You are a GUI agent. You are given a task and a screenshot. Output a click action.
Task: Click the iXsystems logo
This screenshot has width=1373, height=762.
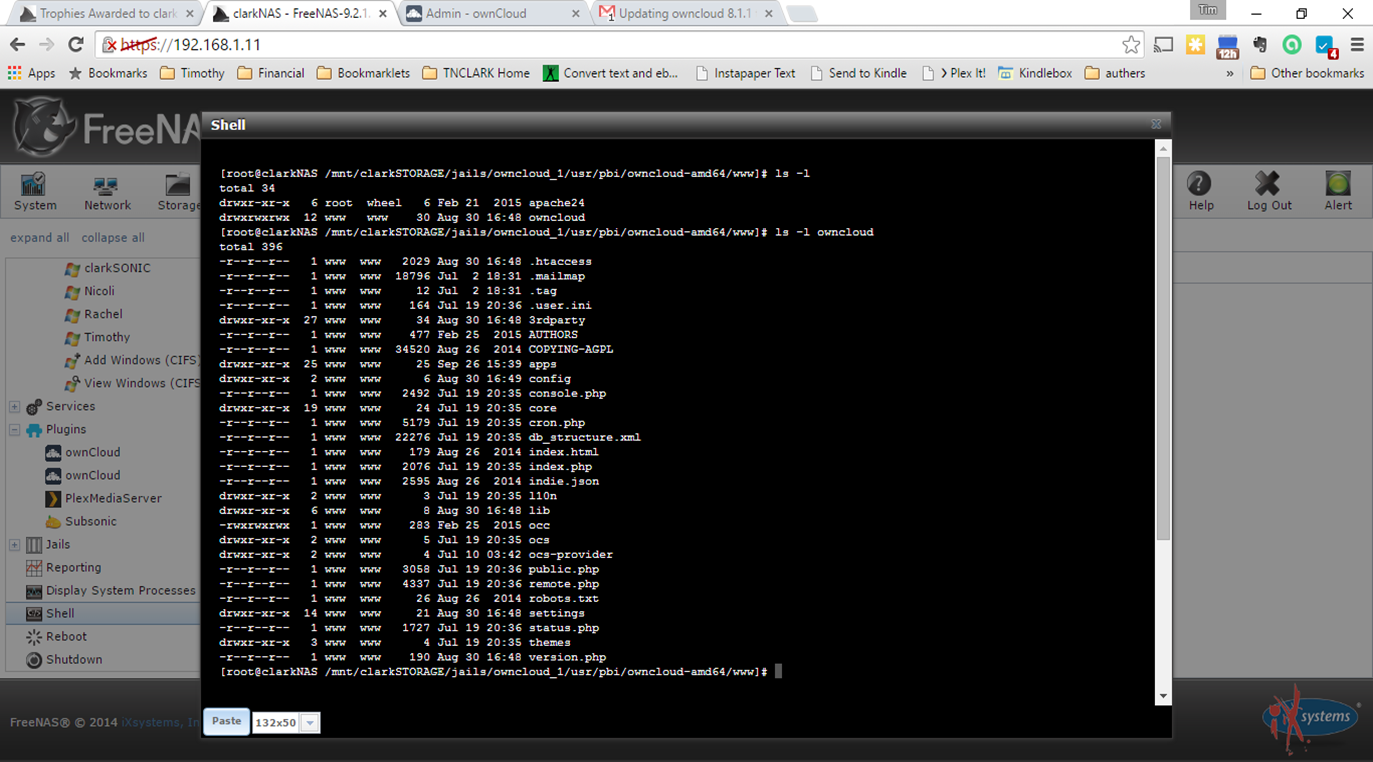[x=1312, y=718]
